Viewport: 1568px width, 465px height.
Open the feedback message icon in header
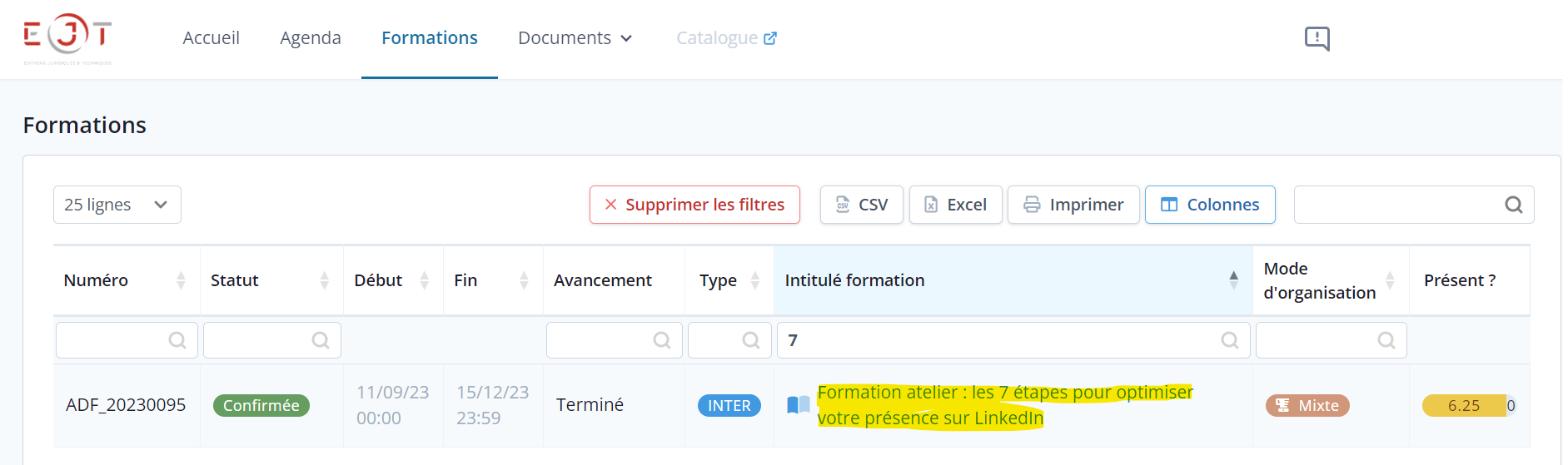tap(1317, 38)
